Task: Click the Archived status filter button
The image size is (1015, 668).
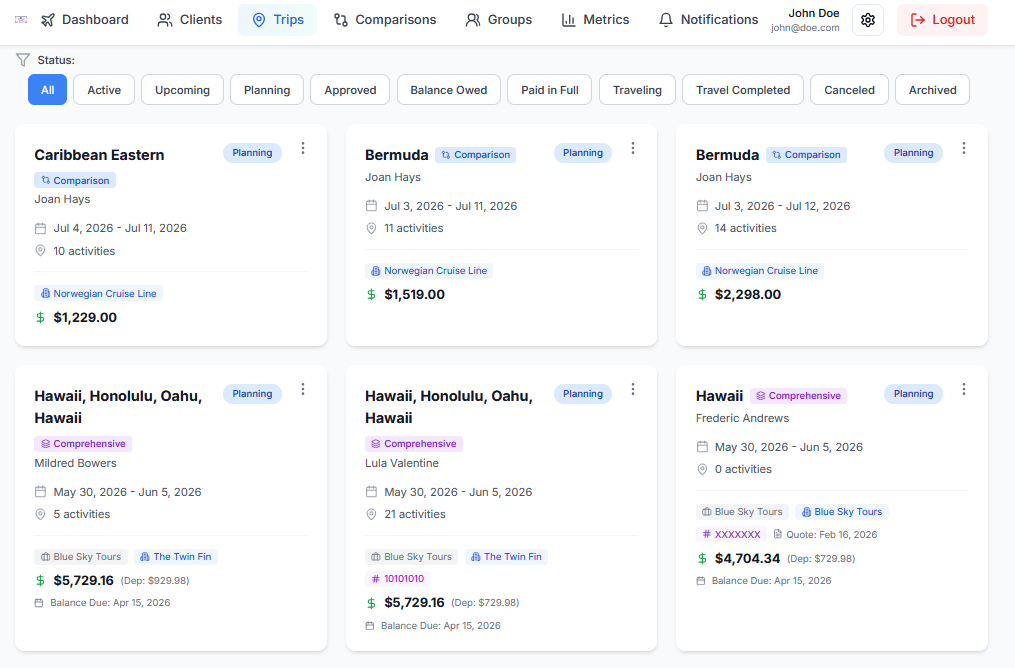Action: click(932, 90)
